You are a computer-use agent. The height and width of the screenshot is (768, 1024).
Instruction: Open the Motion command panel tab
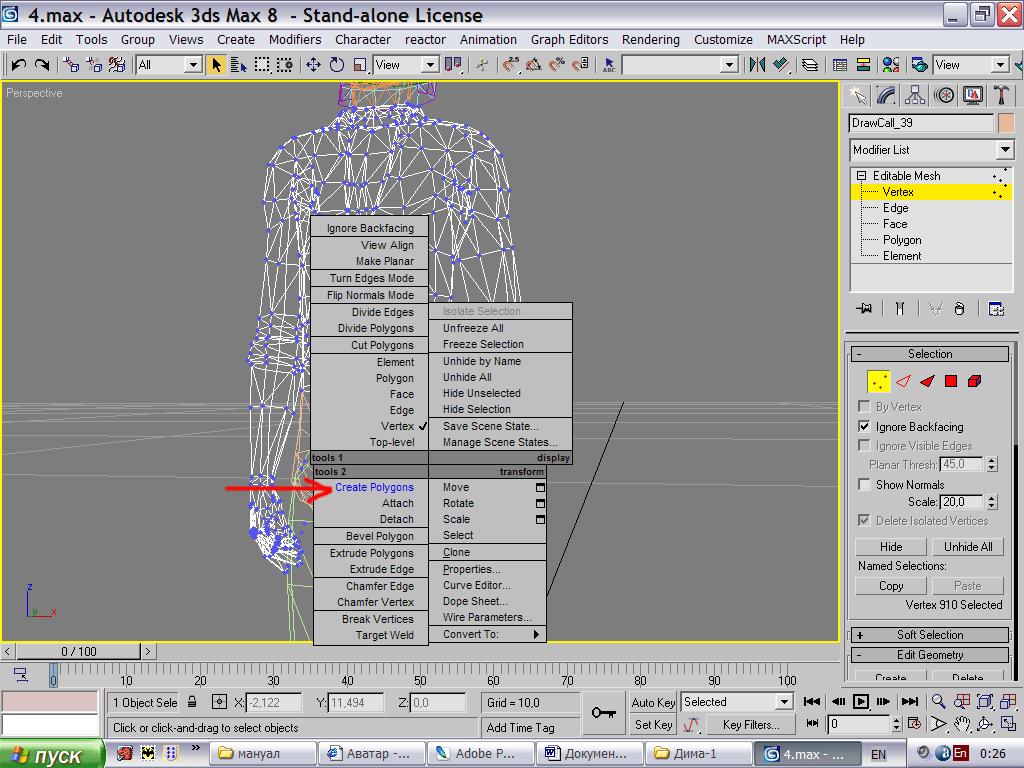(x=944, y=95)
